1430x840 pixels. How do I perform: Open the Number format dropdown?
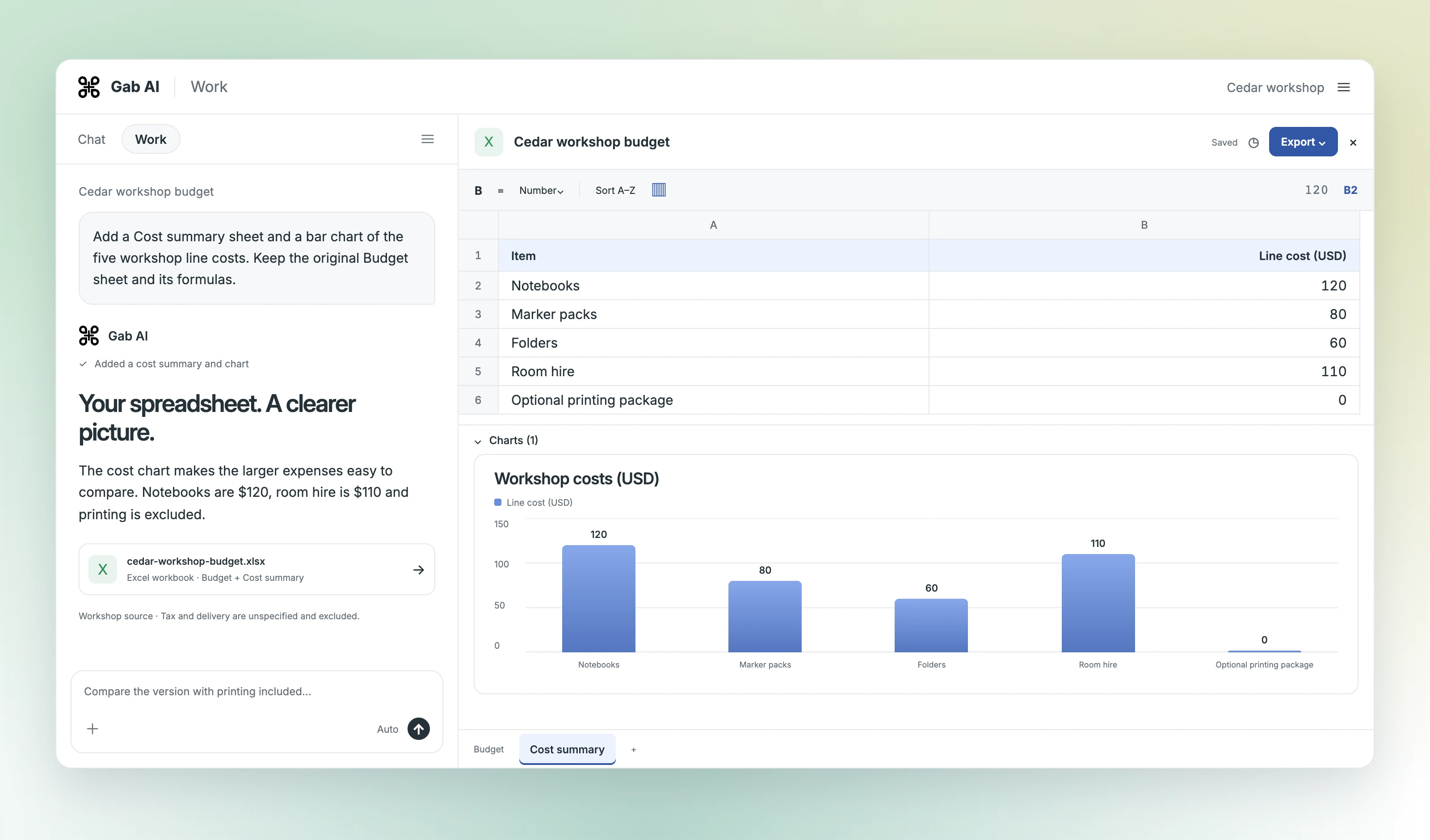(541, 191)
